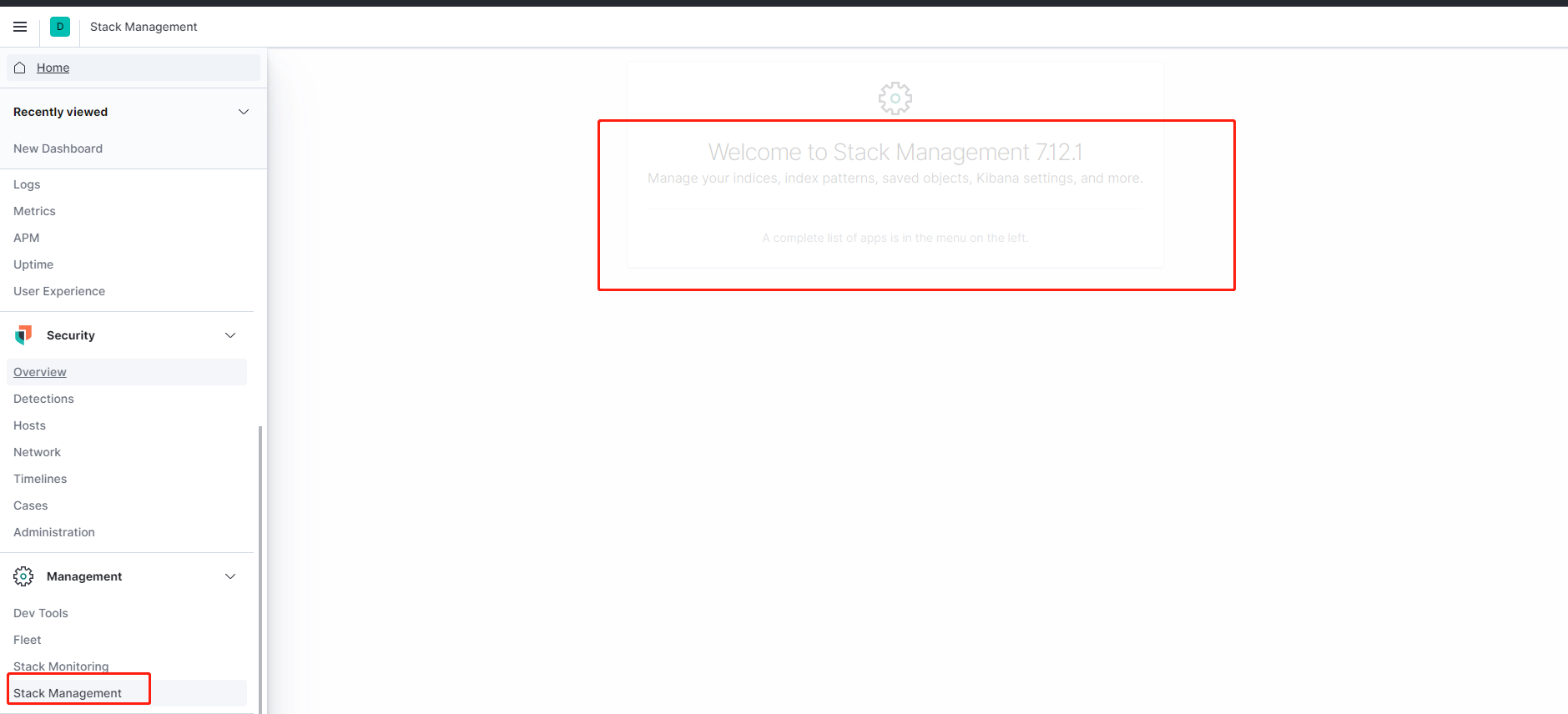Open Security Cases page

coord(31,505)
